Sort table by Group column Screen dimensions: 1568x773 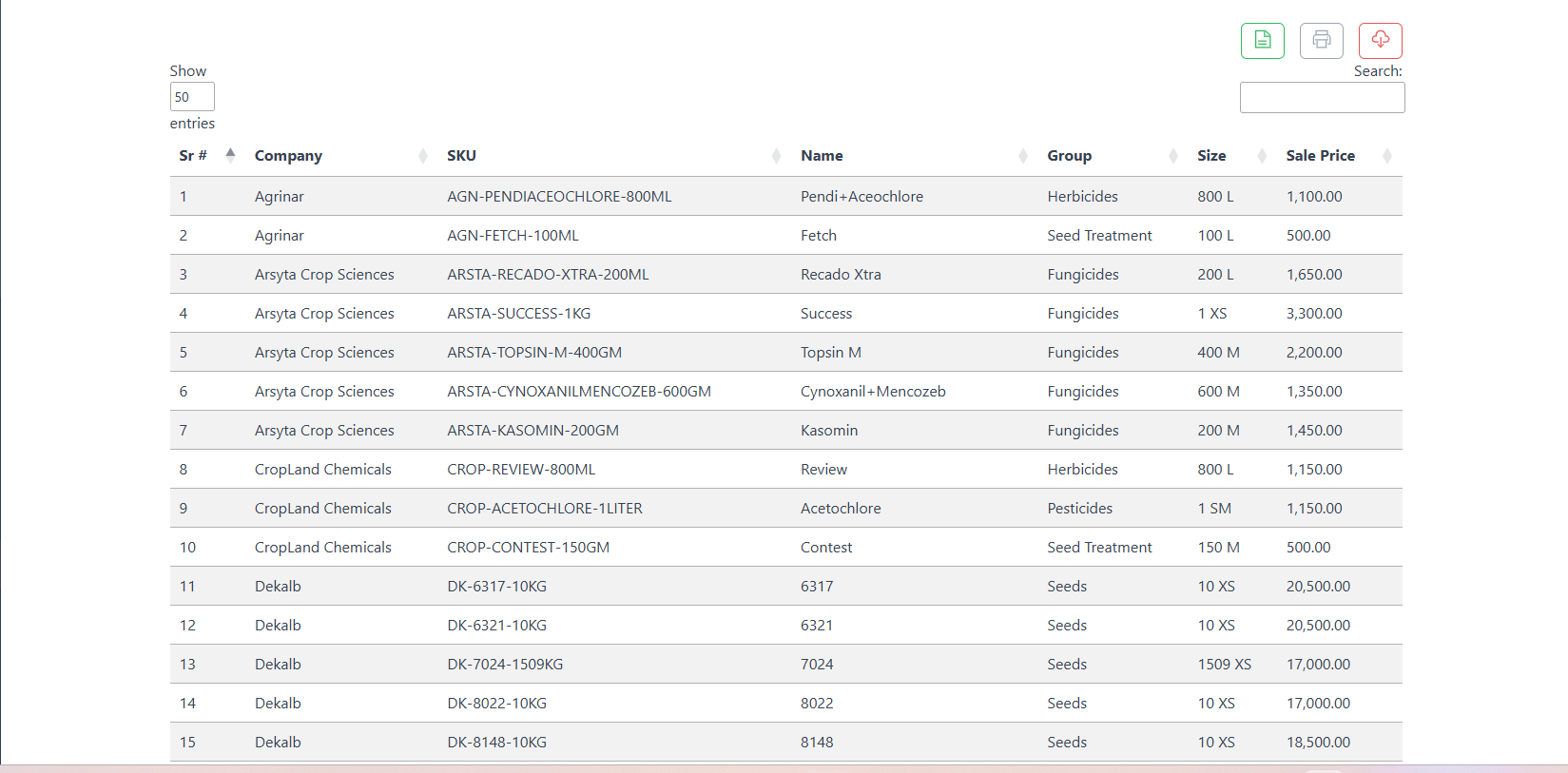click(1113, 156)
